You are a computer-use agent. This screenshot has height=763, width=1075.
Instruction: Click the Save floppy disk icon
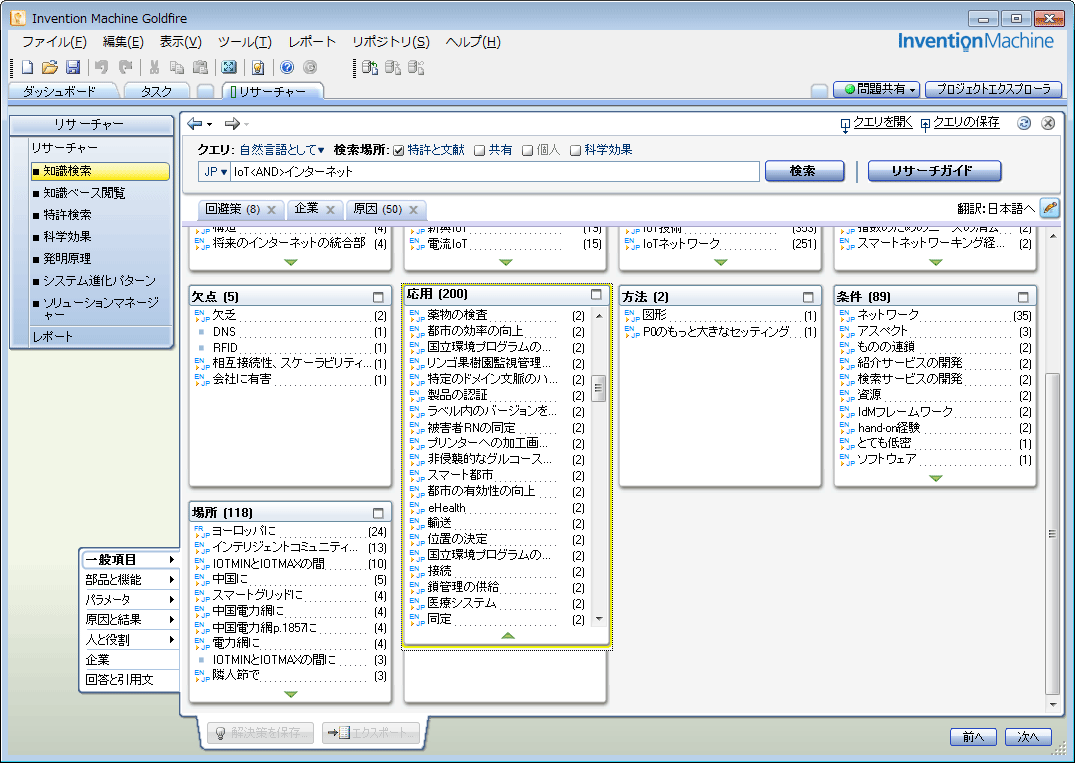point(73,67)
